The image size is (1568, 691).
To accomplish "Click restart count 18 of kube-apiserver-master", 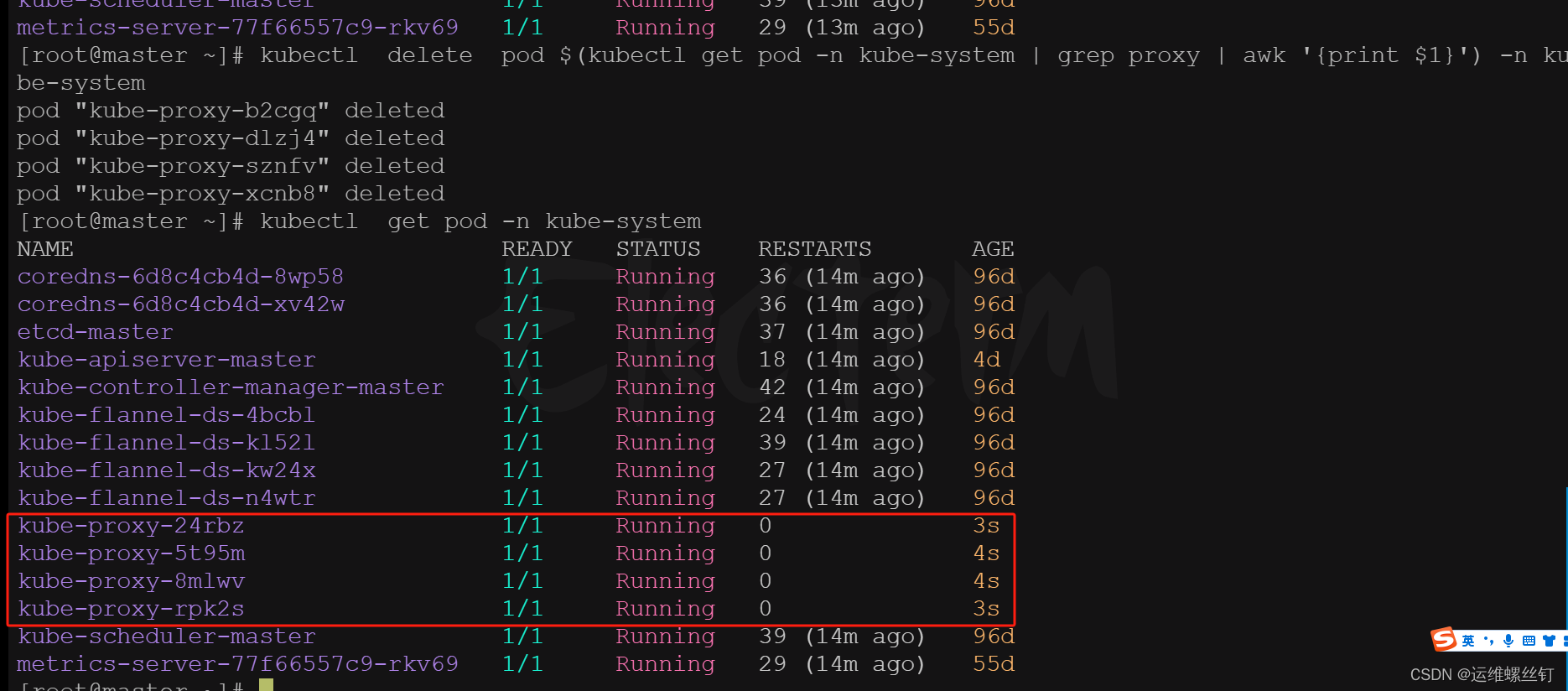I will point(772,360).
